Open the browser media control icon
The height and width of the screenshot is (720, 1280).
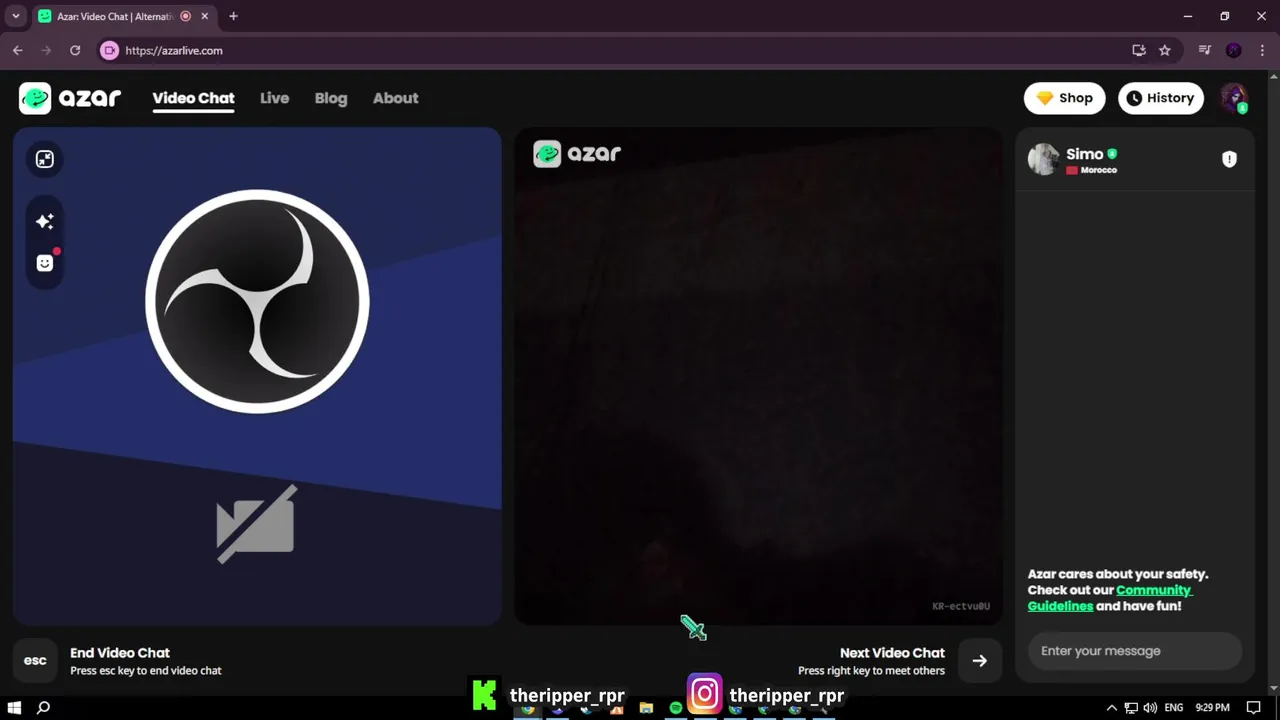tap(1205, 50)
